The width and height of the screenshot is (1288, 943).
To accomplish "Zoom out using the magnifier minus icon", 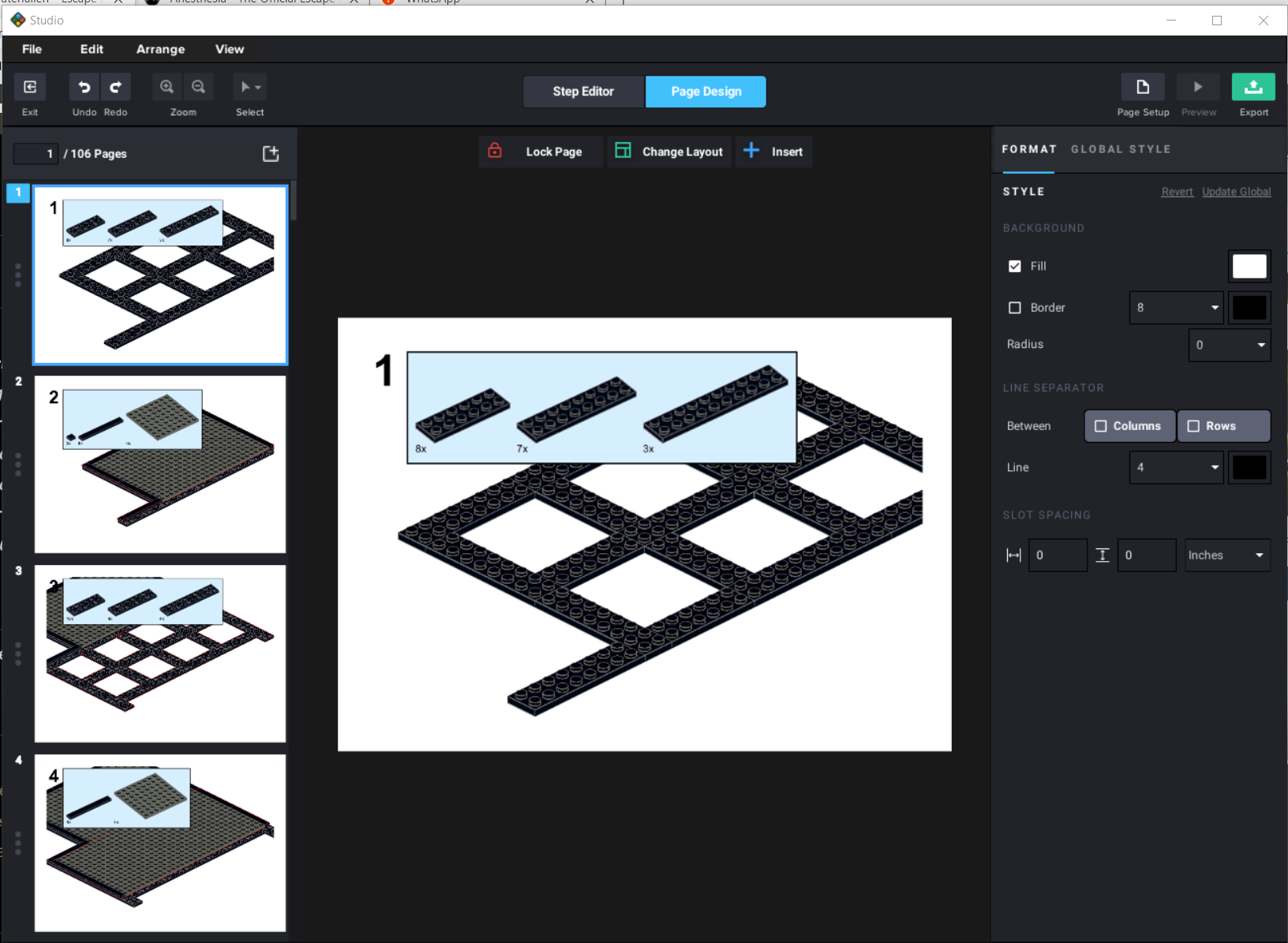I will point(199,88).
